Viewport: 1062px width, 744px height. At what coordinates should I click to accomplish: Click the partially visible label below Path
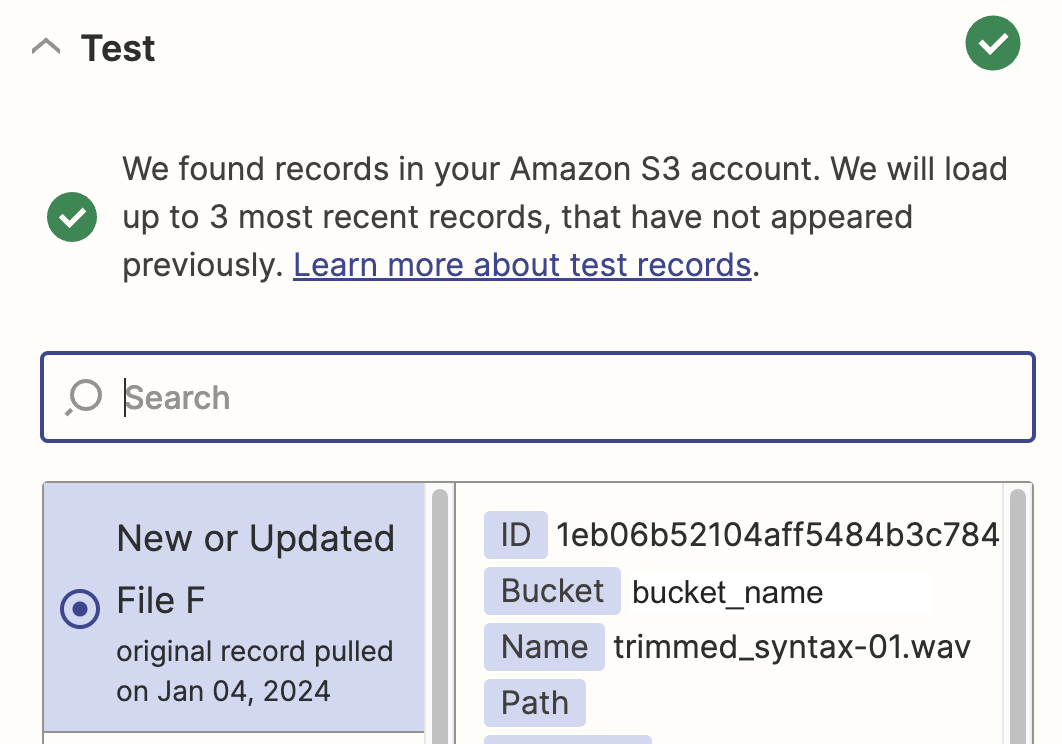568,739
